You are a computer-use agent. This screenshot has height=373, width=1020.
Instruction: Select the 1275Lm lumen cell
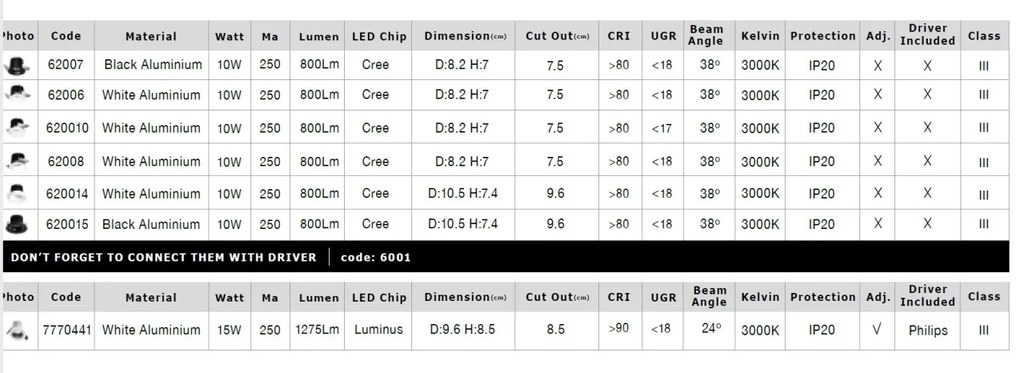pos(317,329)
